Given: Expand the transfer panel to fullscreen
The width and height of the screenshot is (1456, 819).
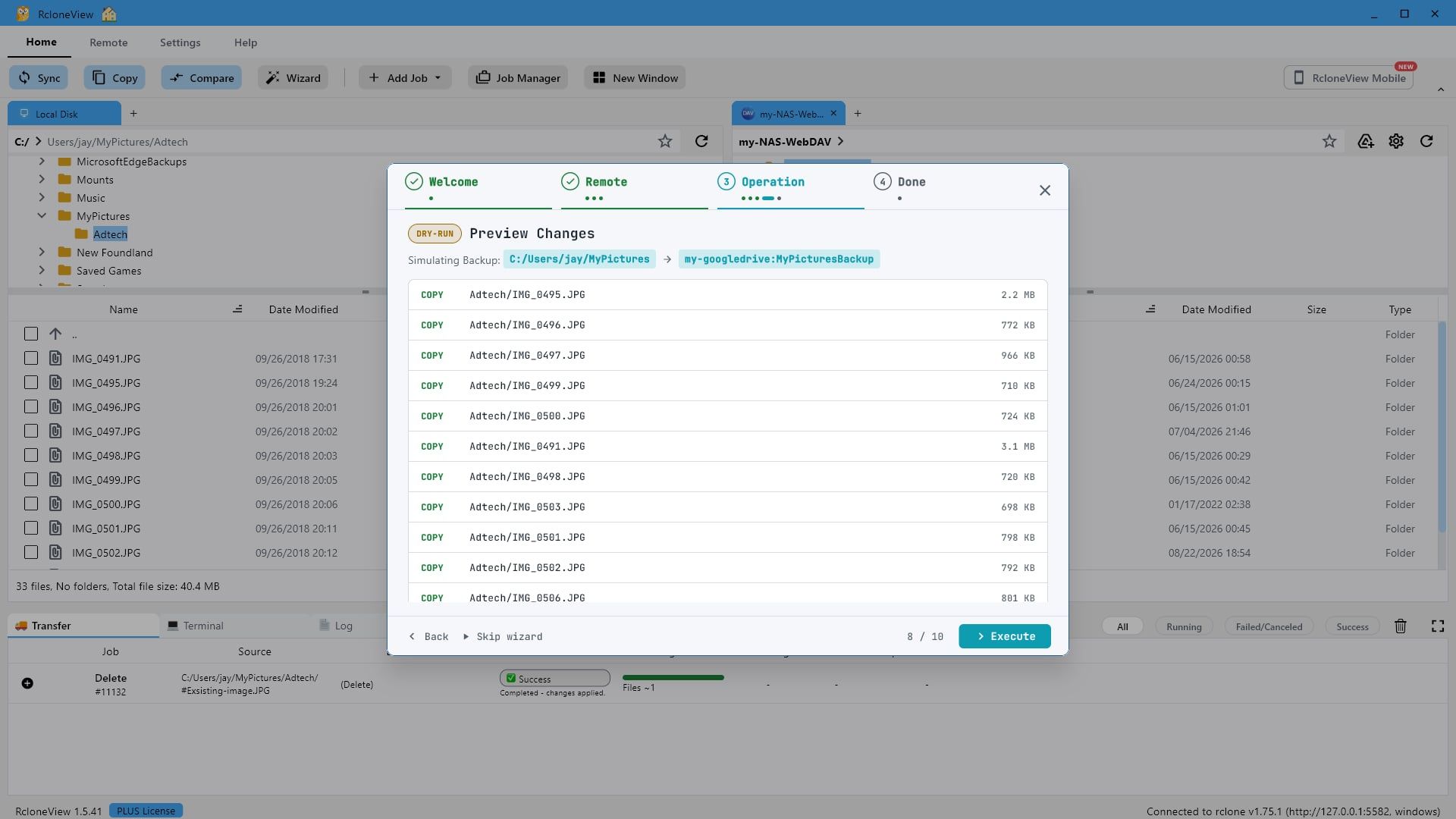Looking at the screenshot, I should (1438, 626).
